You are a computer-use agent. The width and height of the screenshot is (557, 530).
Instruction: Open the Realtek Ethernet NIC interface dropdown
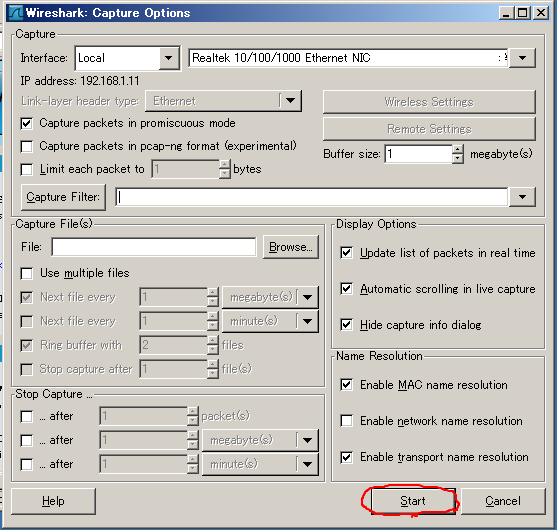pyautogui.click(x=522, y=58)
